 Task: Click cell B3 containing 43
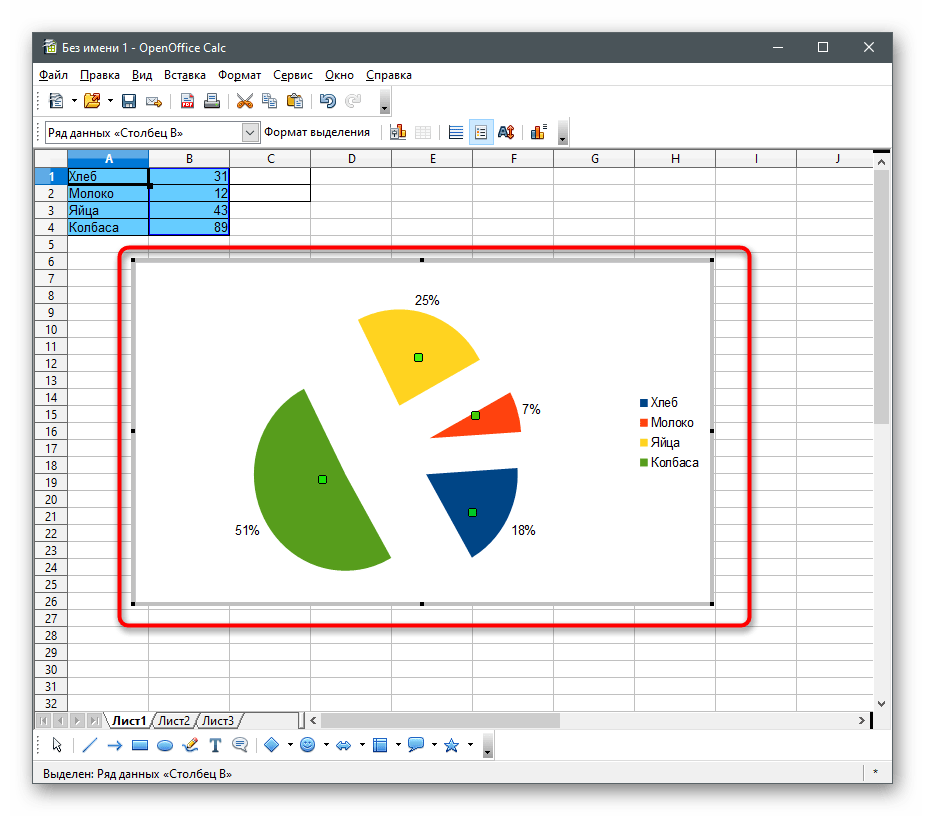tap(189, 210)
